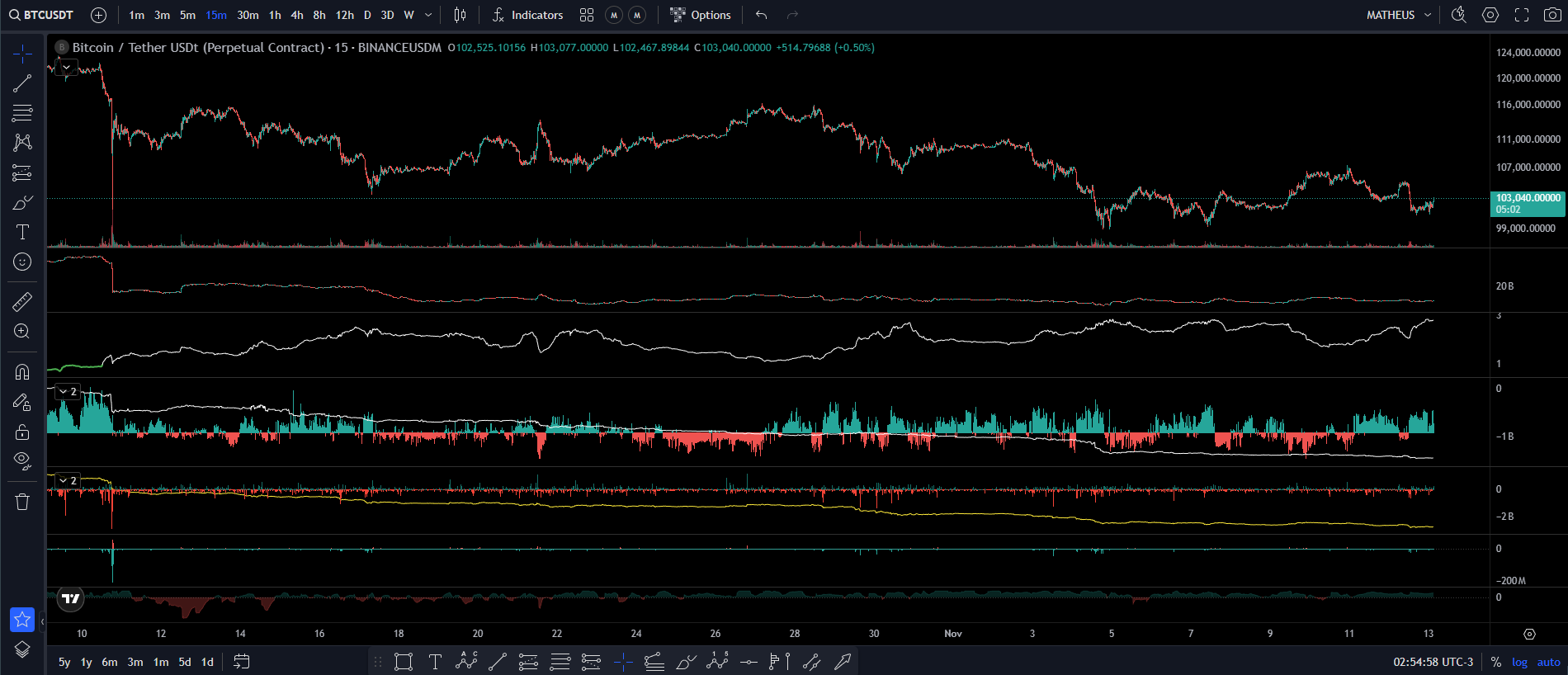Open the quick search lightning icon
The width and height of the screenshot is (1568, 675).
point(1459,15)
